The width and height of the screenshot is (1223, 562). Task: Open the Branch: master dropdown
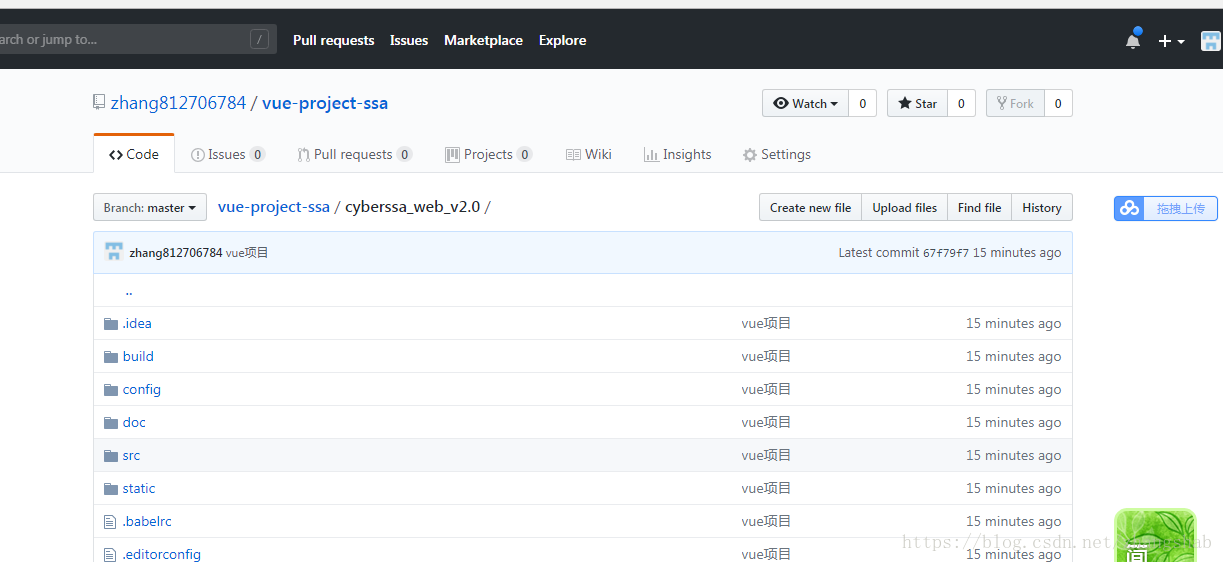[150, 208]
